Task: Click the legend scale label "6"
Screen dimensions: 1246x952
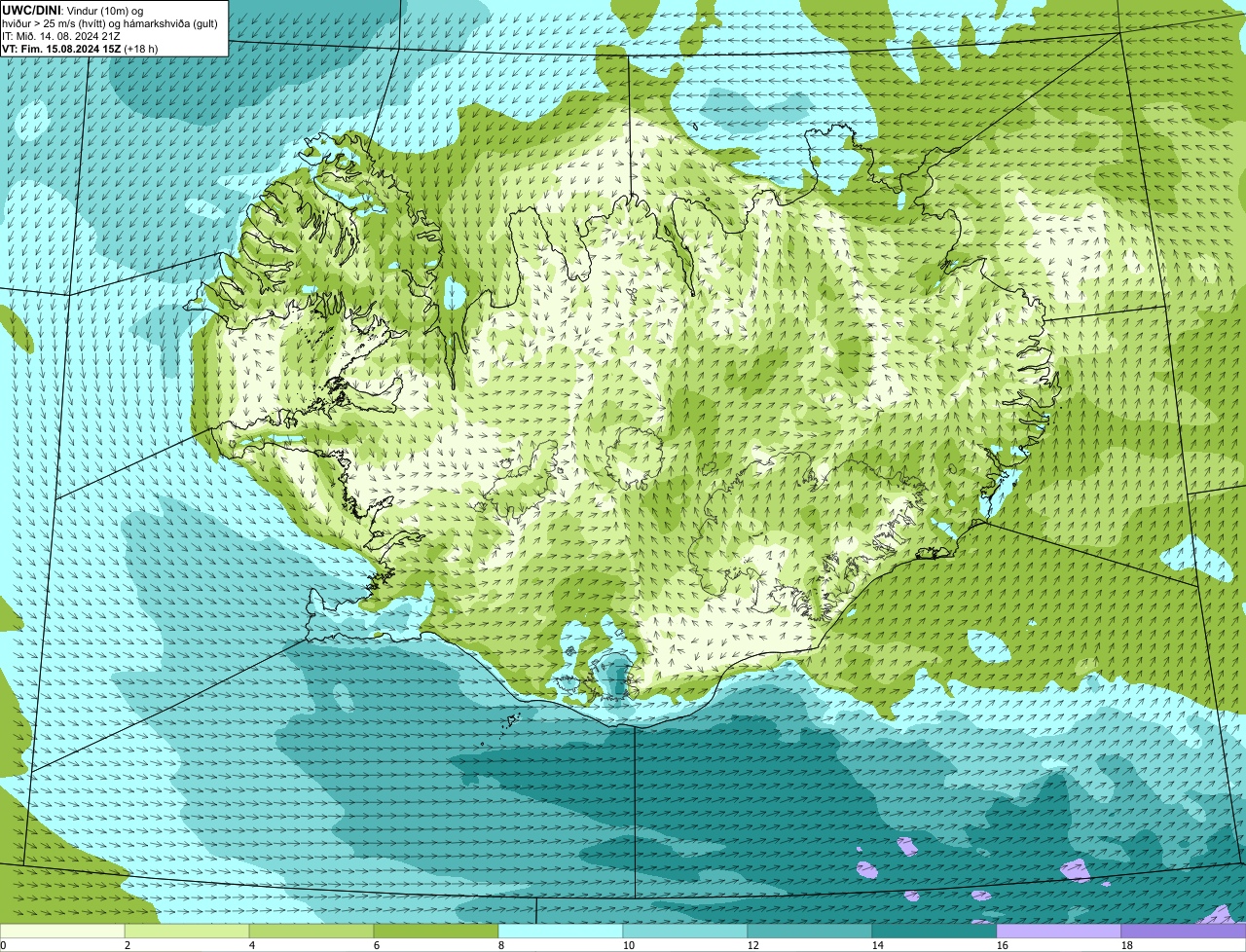Action: click(x=377, y=945)
